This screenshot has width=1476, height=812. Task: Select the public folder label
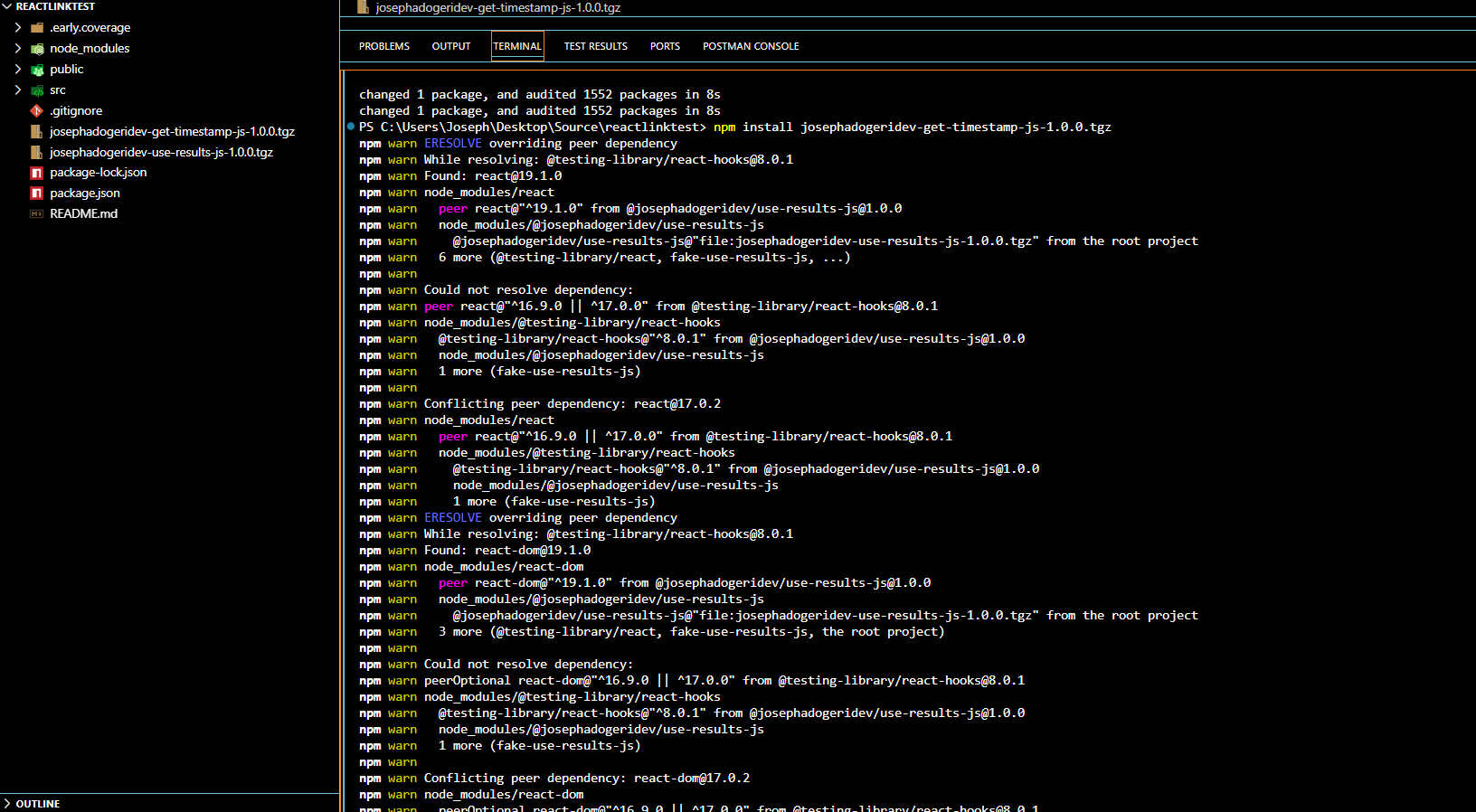pyautogui.click(x=67, y=70)
